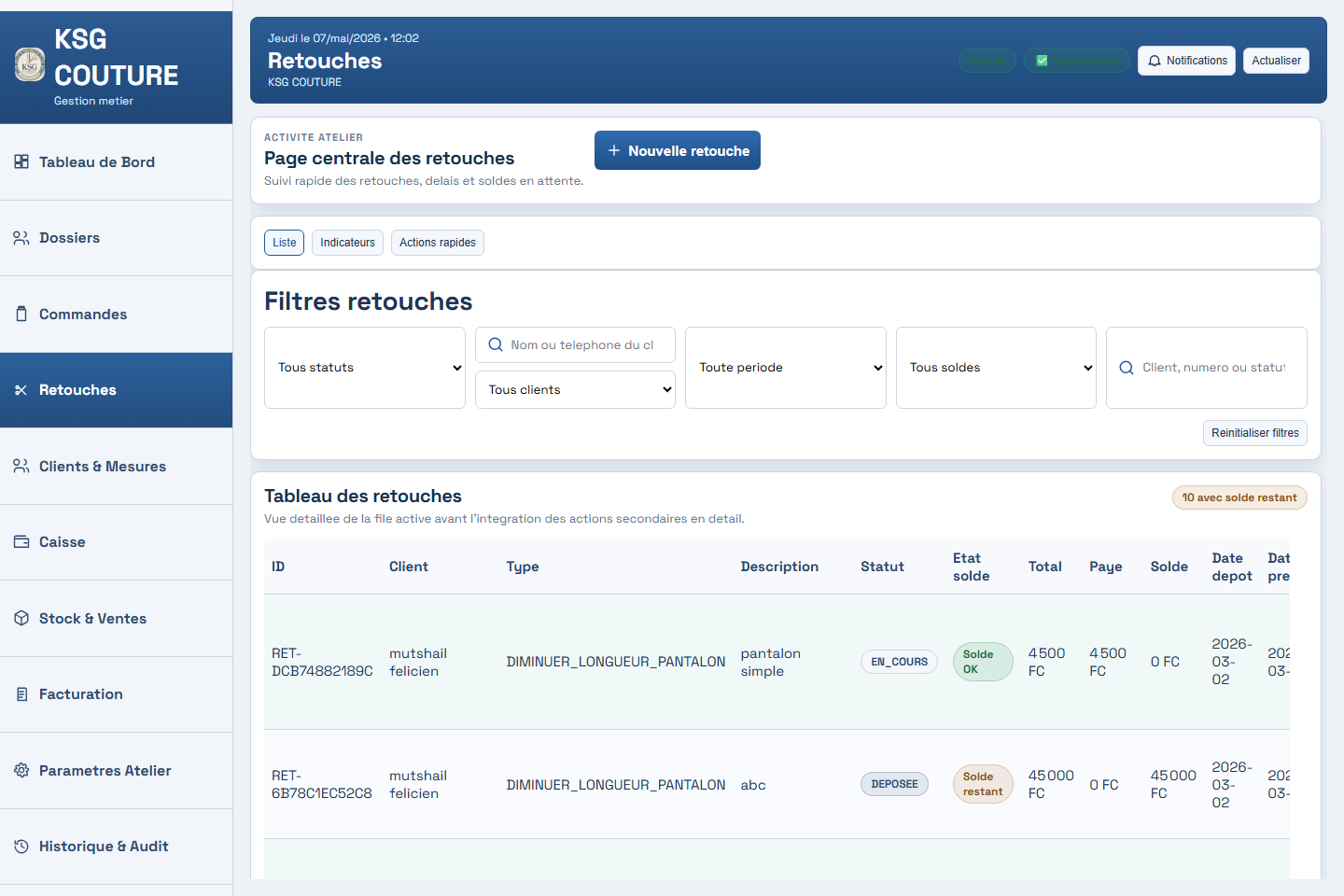Switch to the Liste tab
1344x896 pixels.
285,243
